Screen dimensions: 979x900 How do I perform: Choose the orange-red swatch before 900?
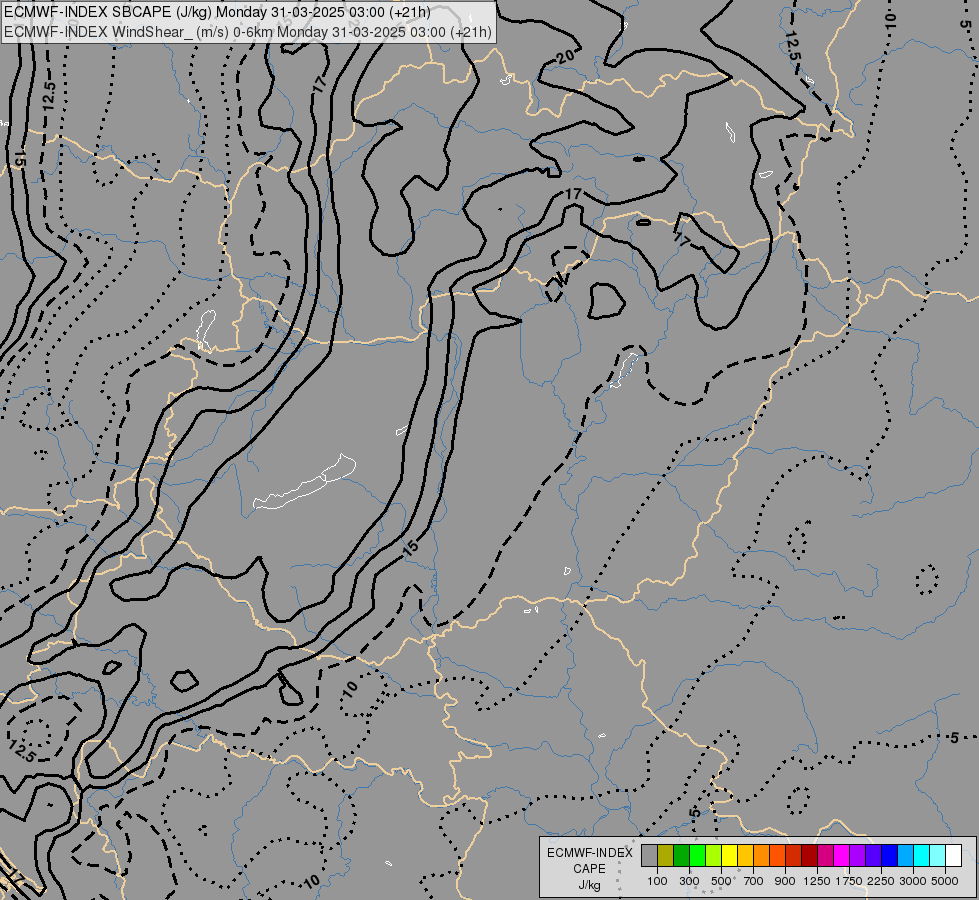777,855
